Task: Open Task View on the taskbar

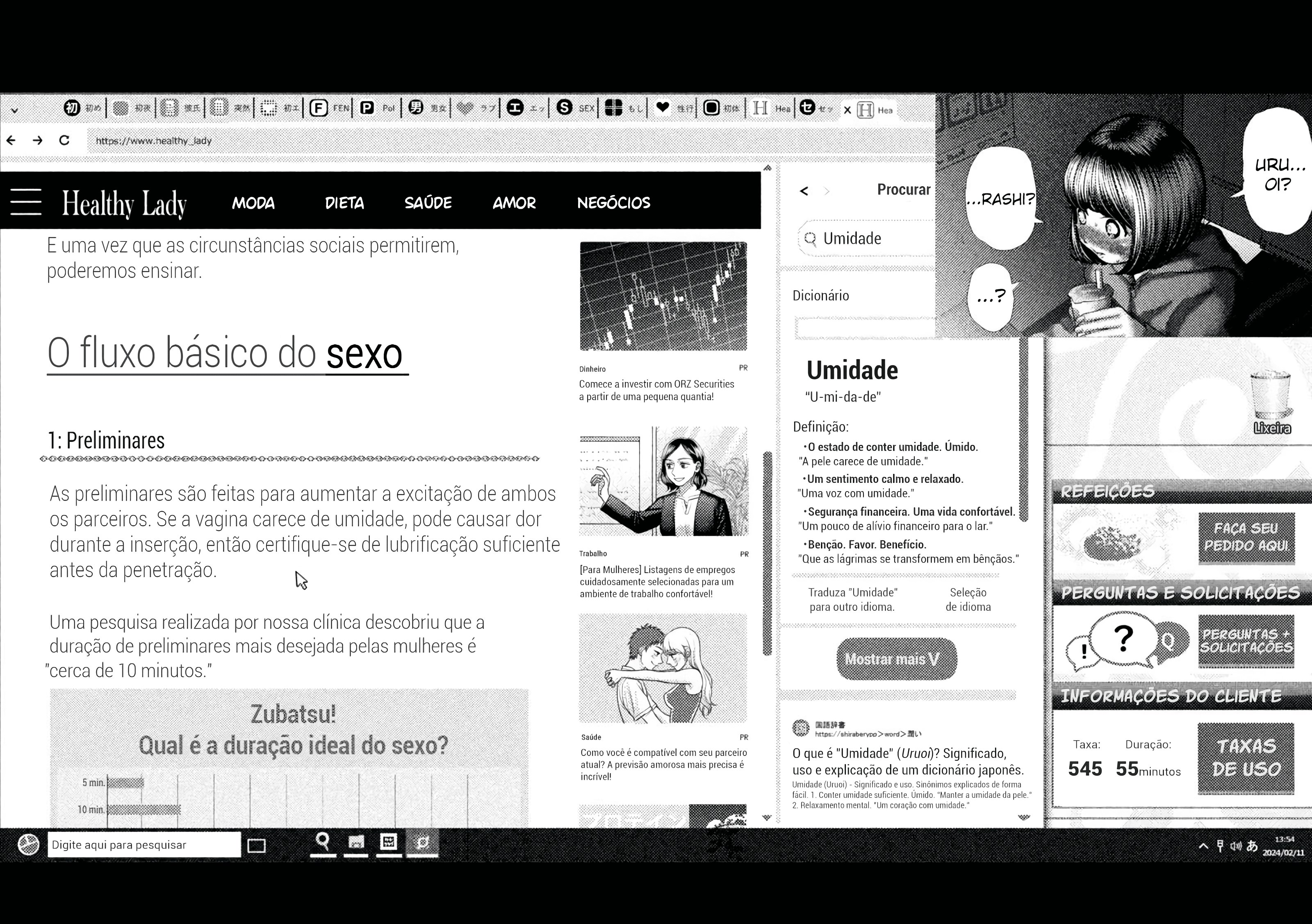Action: coord(257,845)
